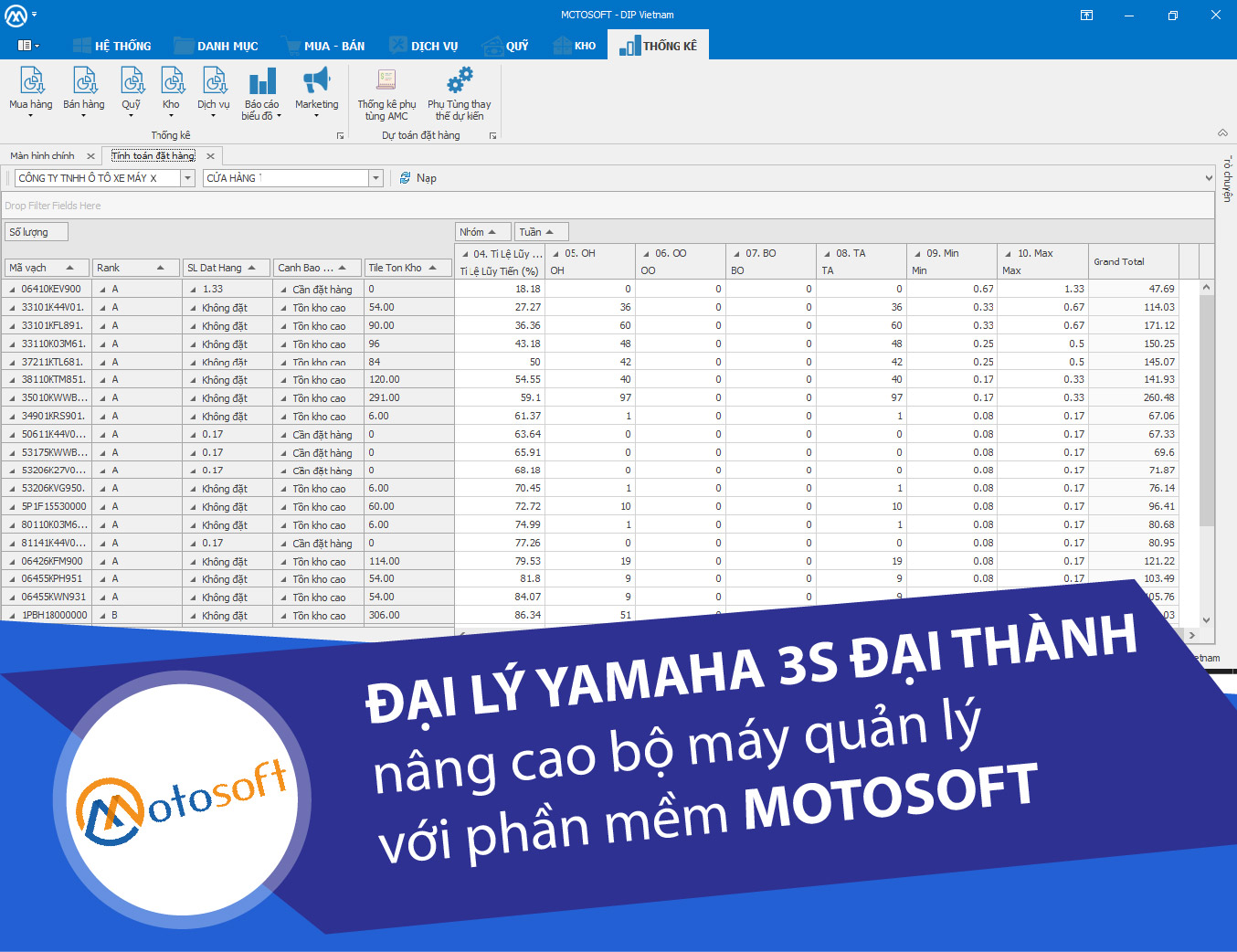Open the company dropdown CÔNG TY TNHH
Screen dimensions: 1237x952
[x=187, y=178]
